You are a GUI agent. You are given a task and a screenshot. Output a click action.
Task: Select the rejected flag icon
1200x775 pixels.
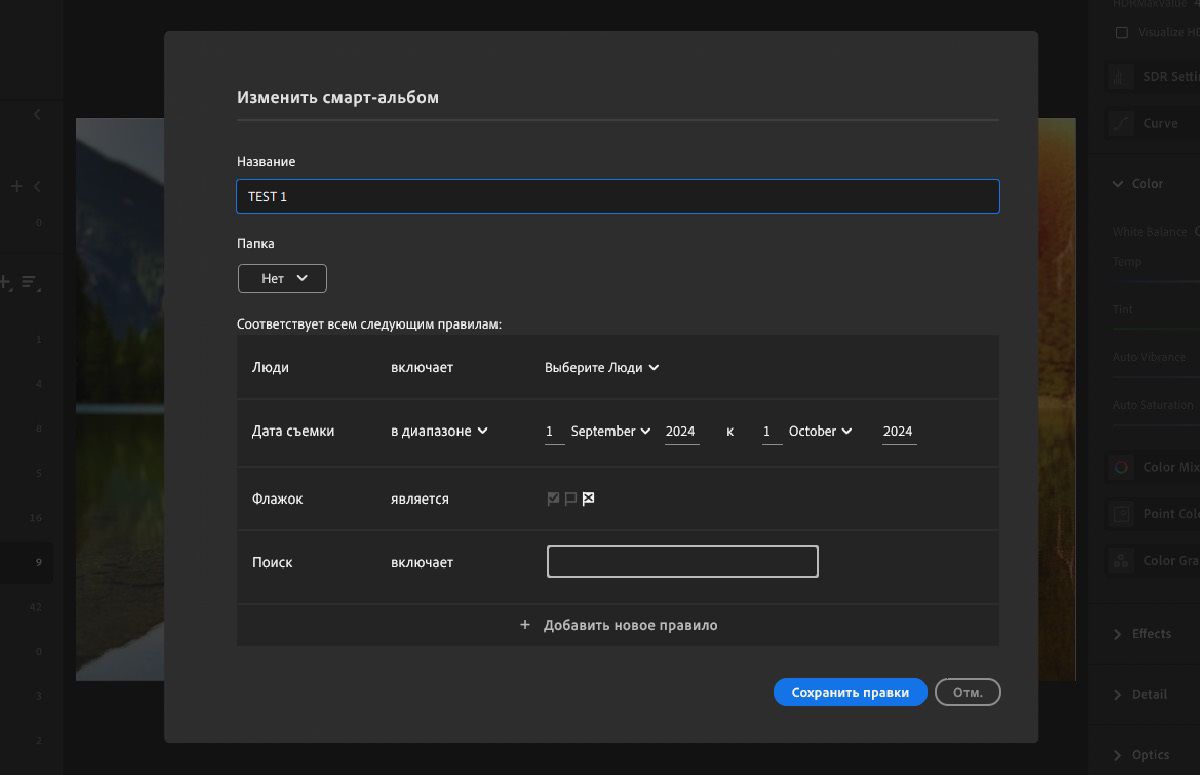[x=588, y=498]
